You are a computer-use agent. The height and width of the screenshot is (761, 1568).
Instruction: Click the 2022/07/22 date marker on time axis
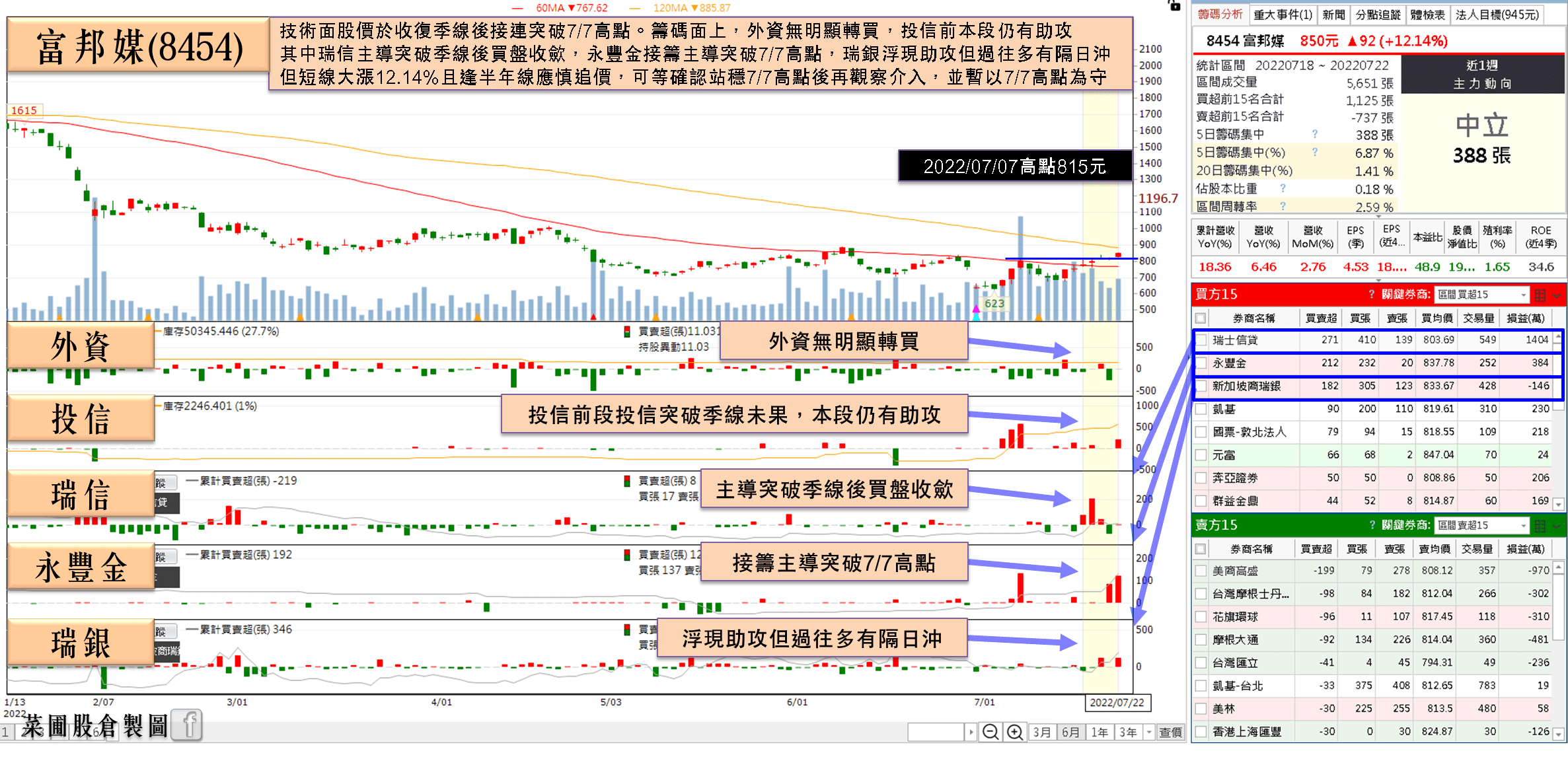pyautogui.click(x=1117, y=702)
